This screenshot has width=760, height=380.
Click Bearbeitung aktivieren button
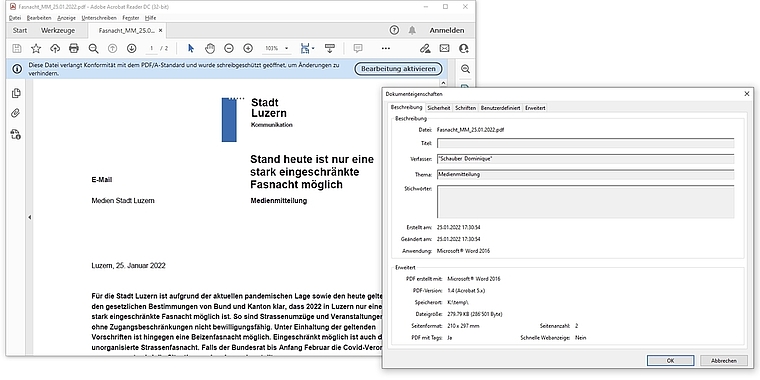[x=398, y=69]
